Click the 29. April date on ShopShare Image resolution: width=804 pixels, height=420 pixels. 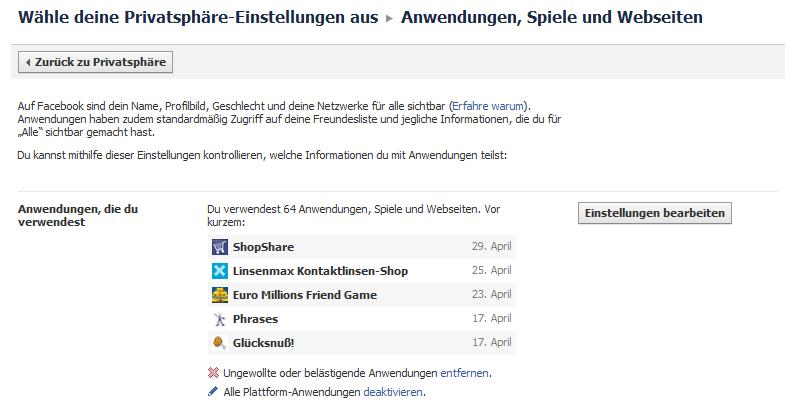point(492,247)
